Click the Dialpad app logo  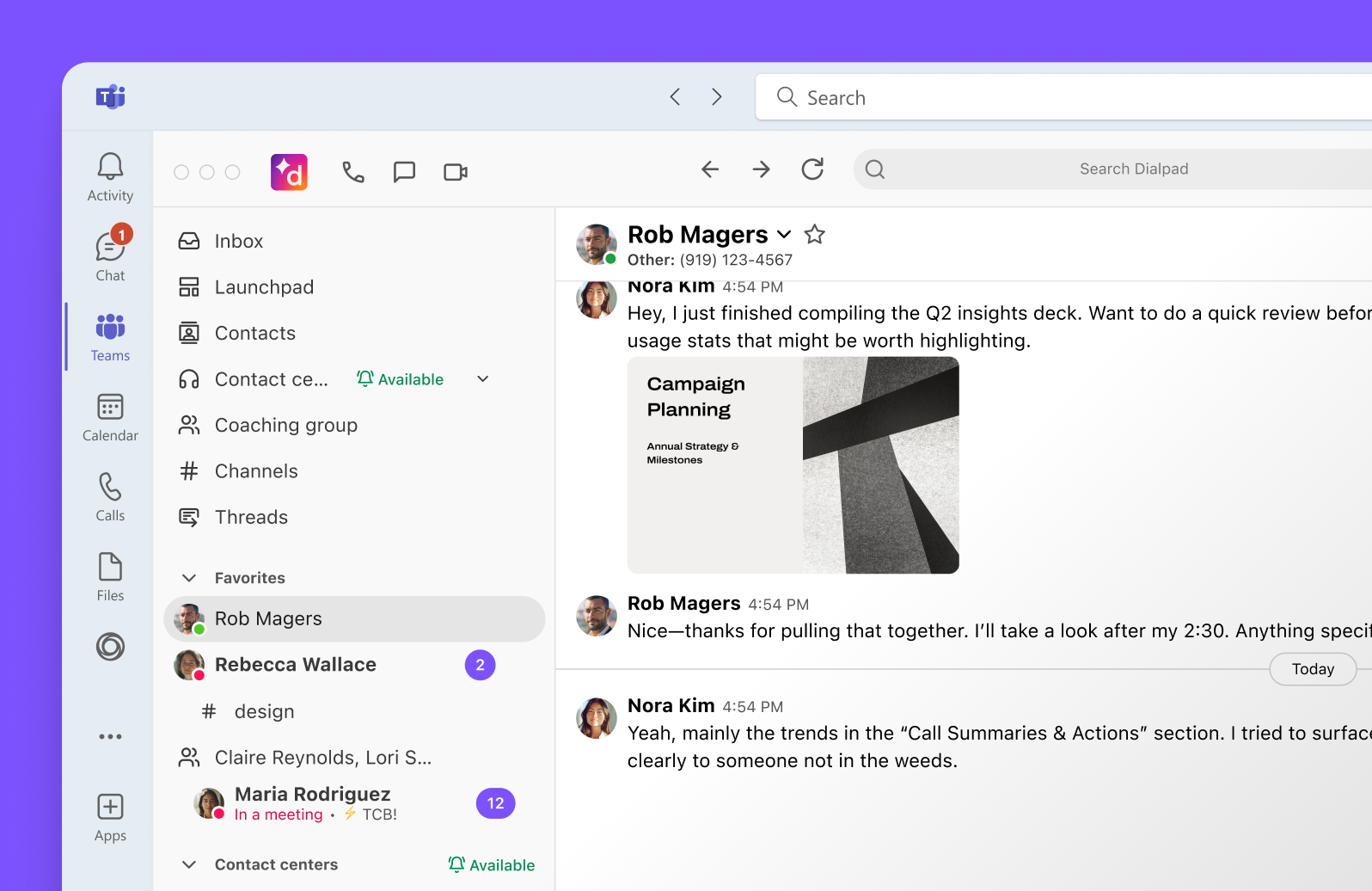tap(289, 172)
